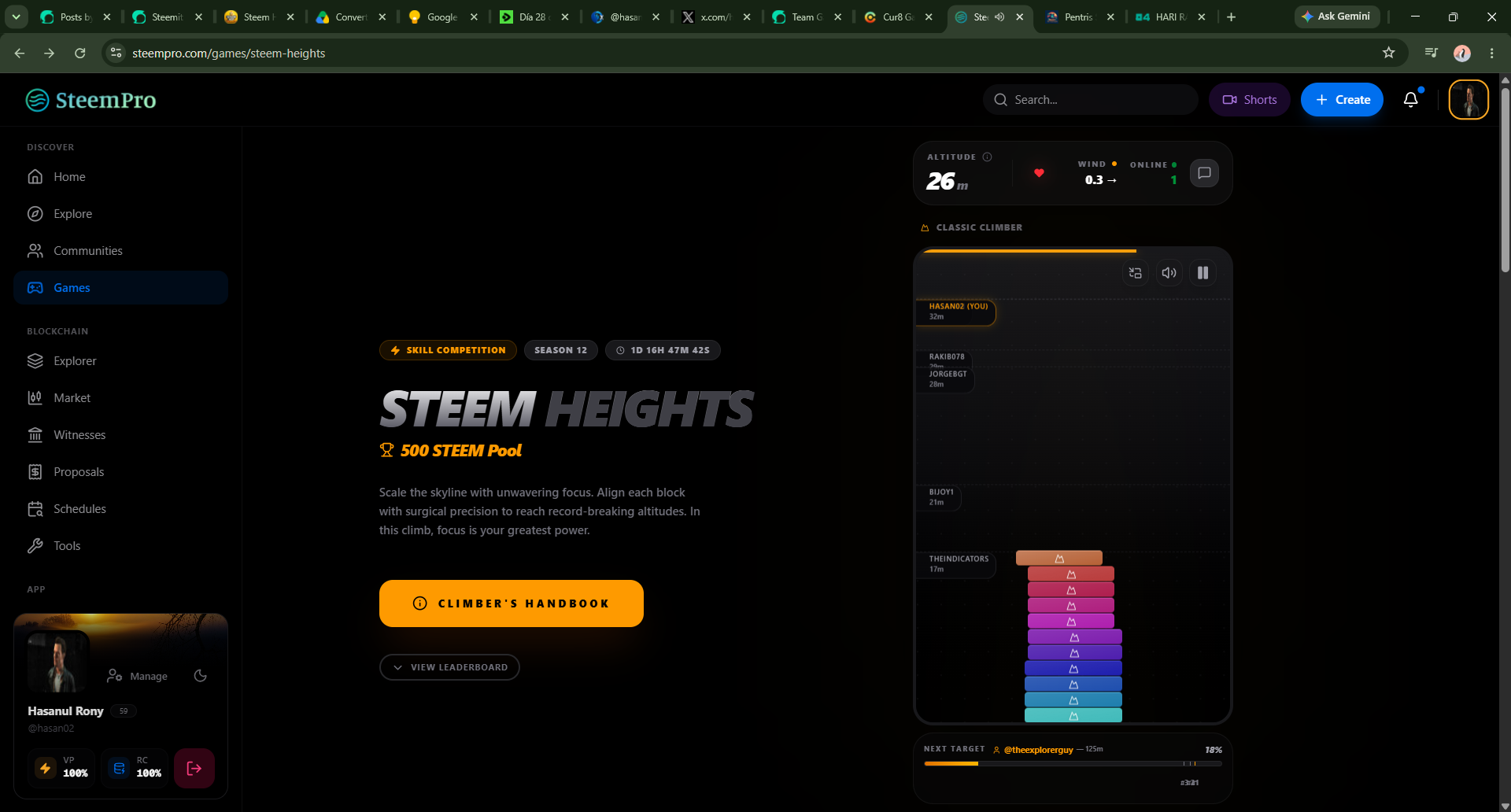The height and width of the screenshot is (812, 1511).
Task: Switch to the Cur8 tab
Action: (x=898, y=17)
